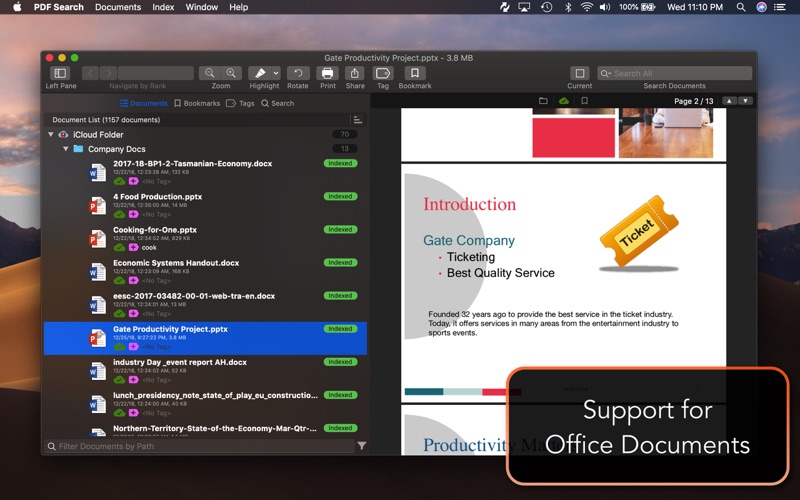Open the Highlight color dropdown arrow
This screenshot has width=800, height=500.
276,73
